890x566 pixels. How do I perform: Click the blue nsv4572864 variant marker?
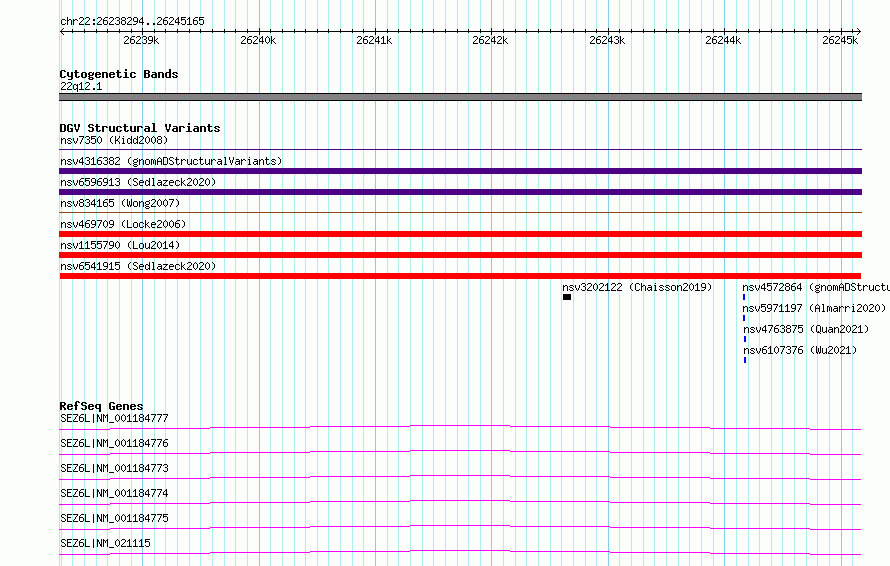(x=744, y=297)
